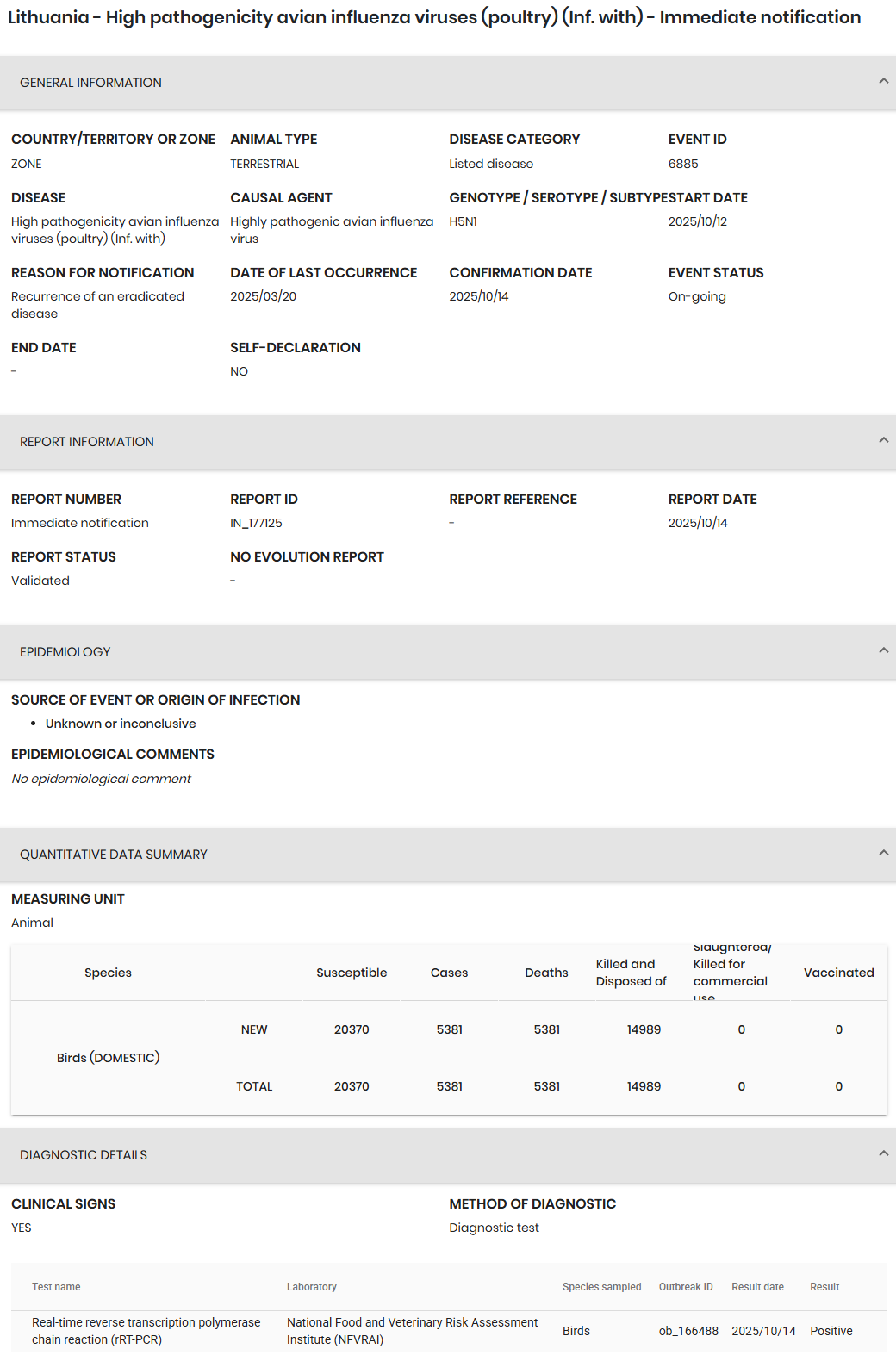
Task: Click the Test name column header
Action: [56, 1287]
